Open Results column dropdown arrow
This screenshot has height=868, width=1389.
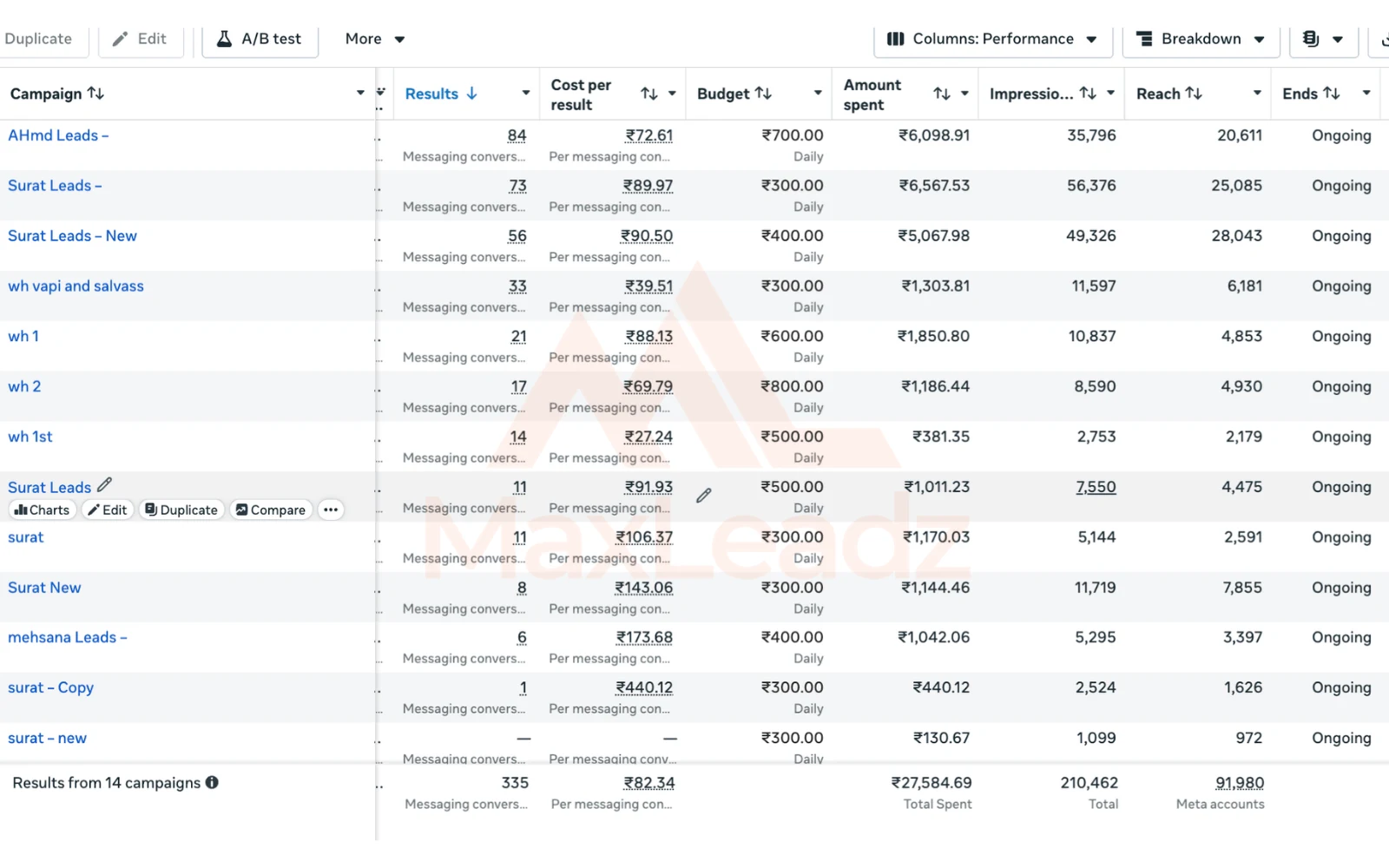[x=525, y=93]
